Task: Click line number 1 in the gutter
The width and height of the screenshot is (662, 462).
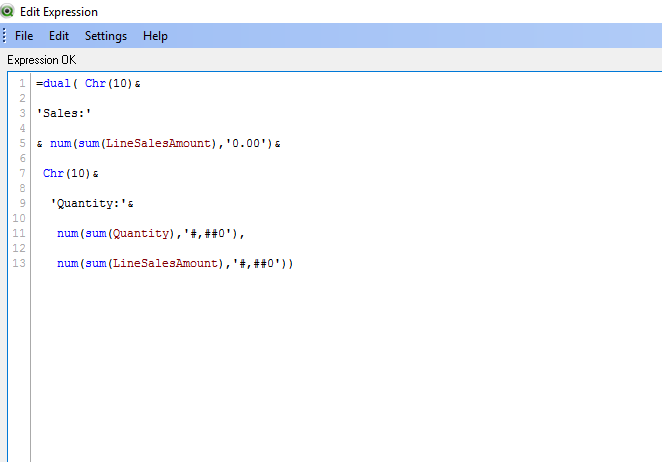Action: pos(22,83)
